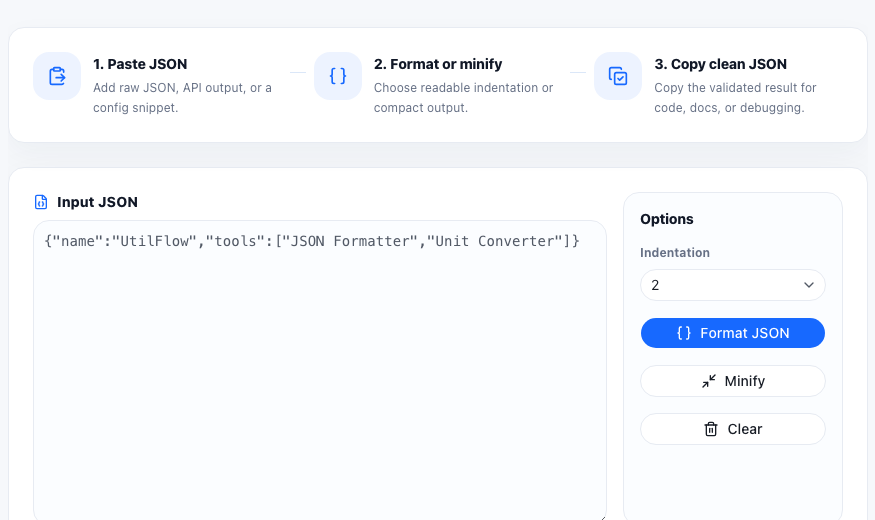Click the Indentation dropdown chevron arrow
Screen dimensions: 875x520
(x=809, y=285)
